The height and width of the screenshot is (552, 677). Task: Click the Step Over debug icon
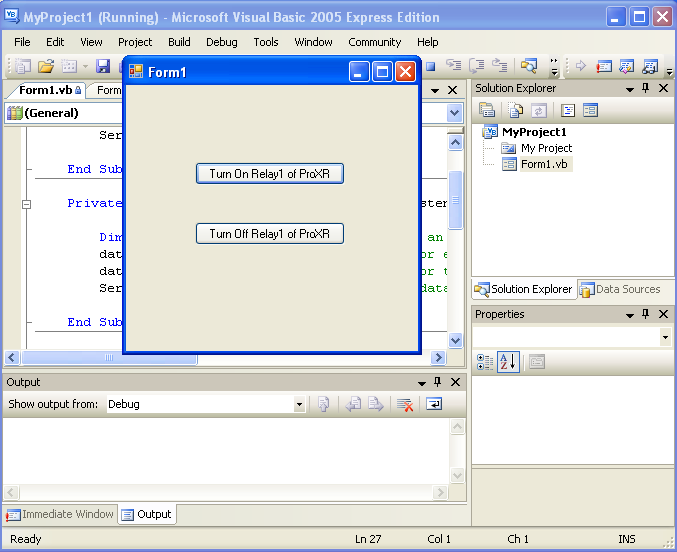(x=477, y=66)
